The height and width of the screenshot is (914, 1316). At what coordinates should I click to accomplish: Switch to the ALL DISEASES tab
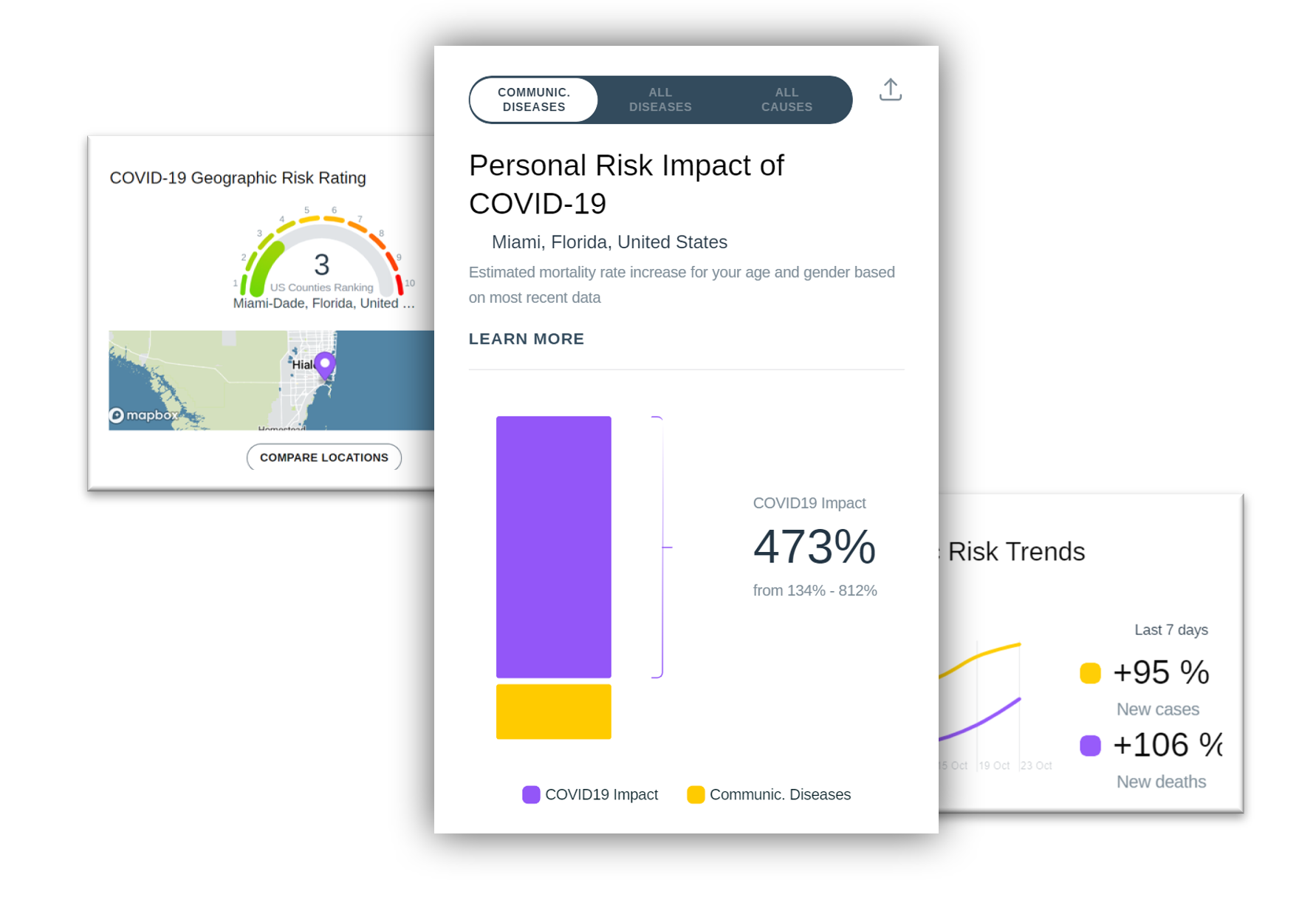tap(659, 99)
